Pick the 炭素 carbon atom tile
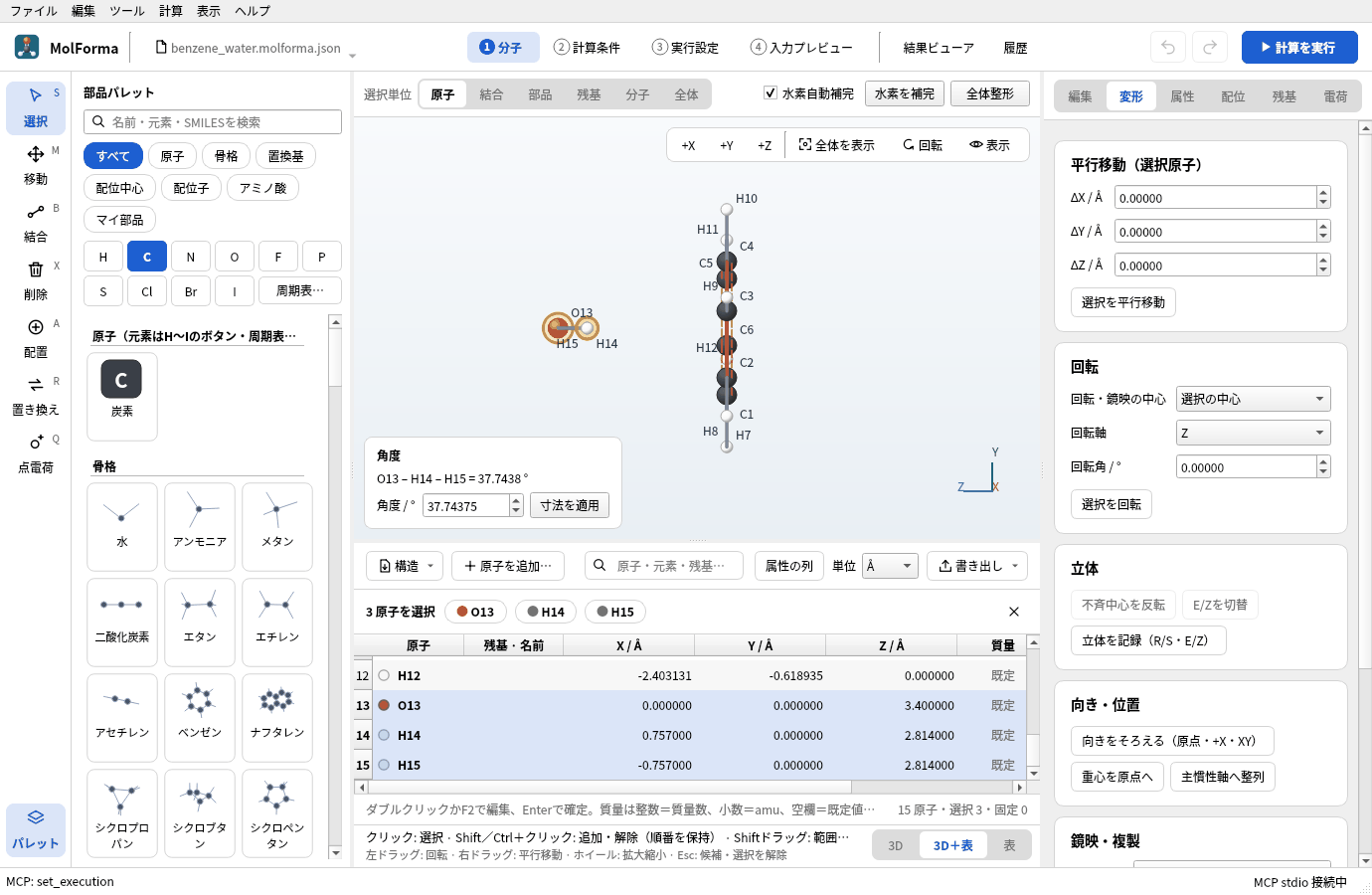 coord(122,396)
